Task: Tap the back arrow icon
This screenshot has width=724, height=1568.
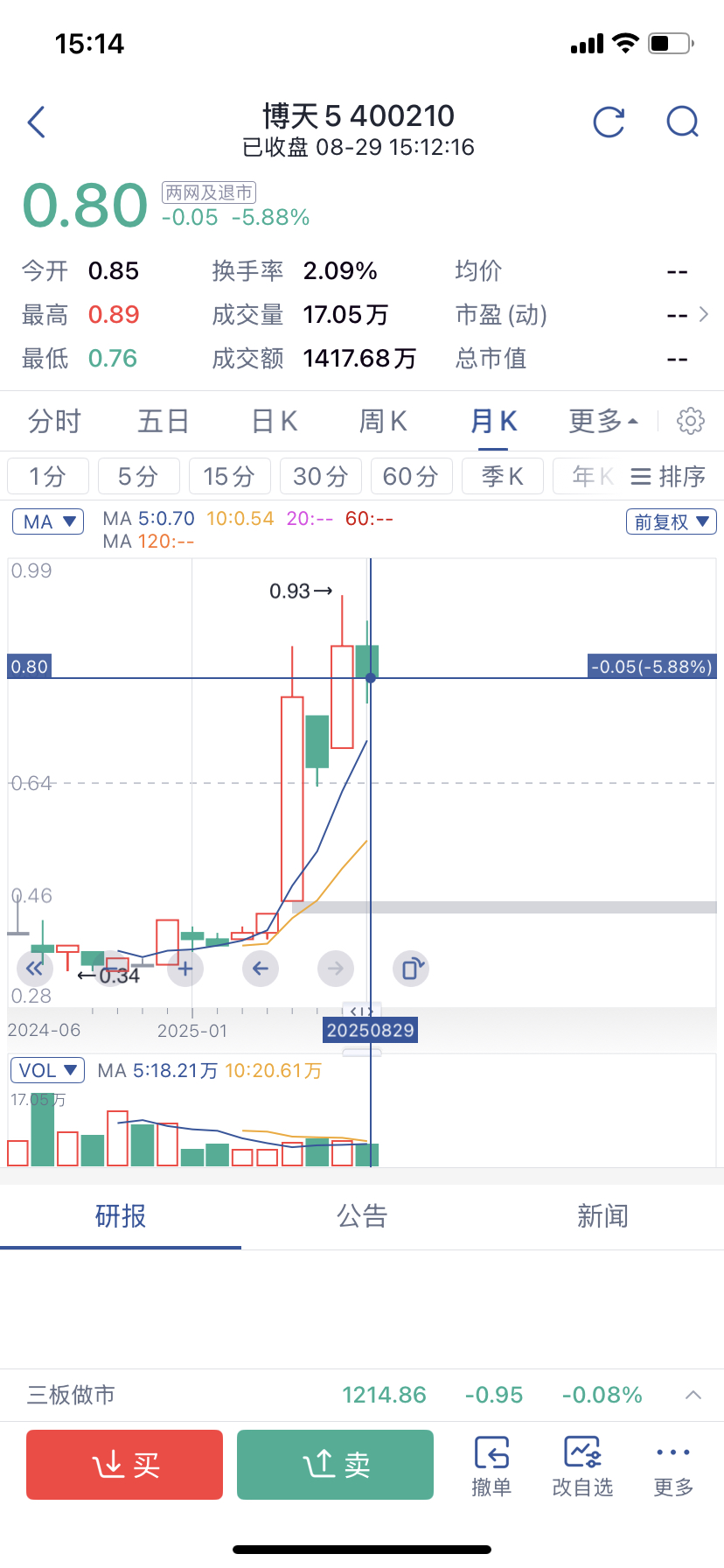Action: (x=36, y=122)
